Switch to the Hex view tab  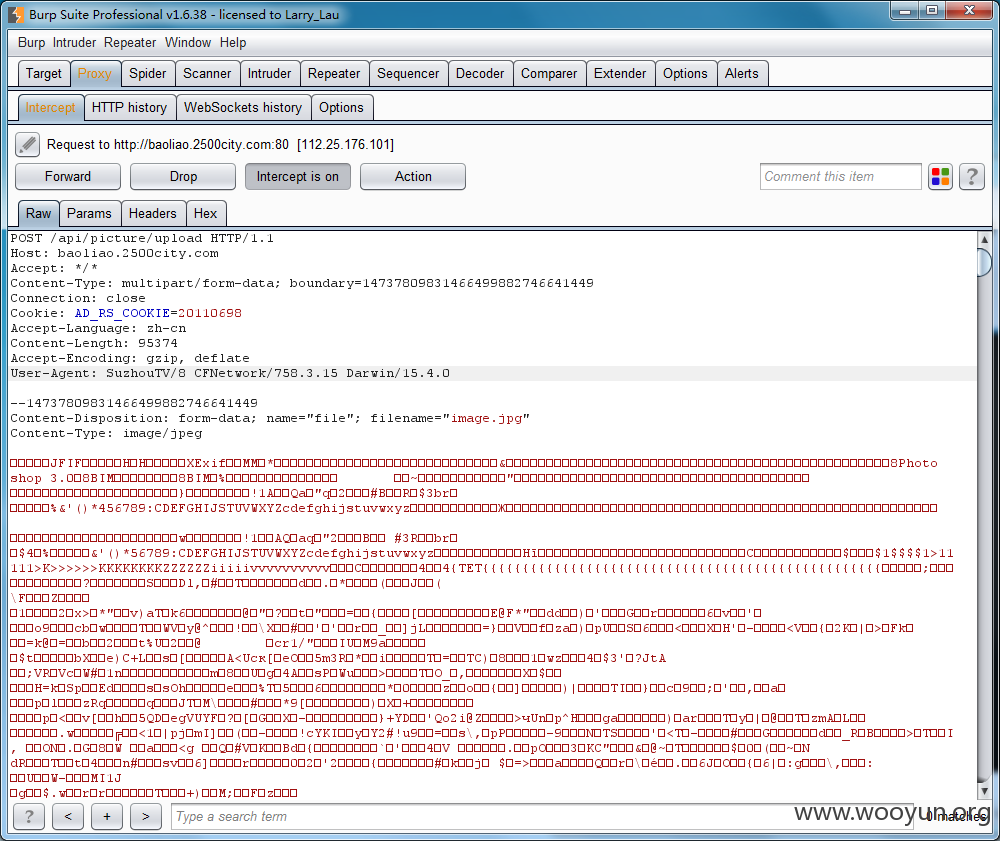[x=205, y=214]
